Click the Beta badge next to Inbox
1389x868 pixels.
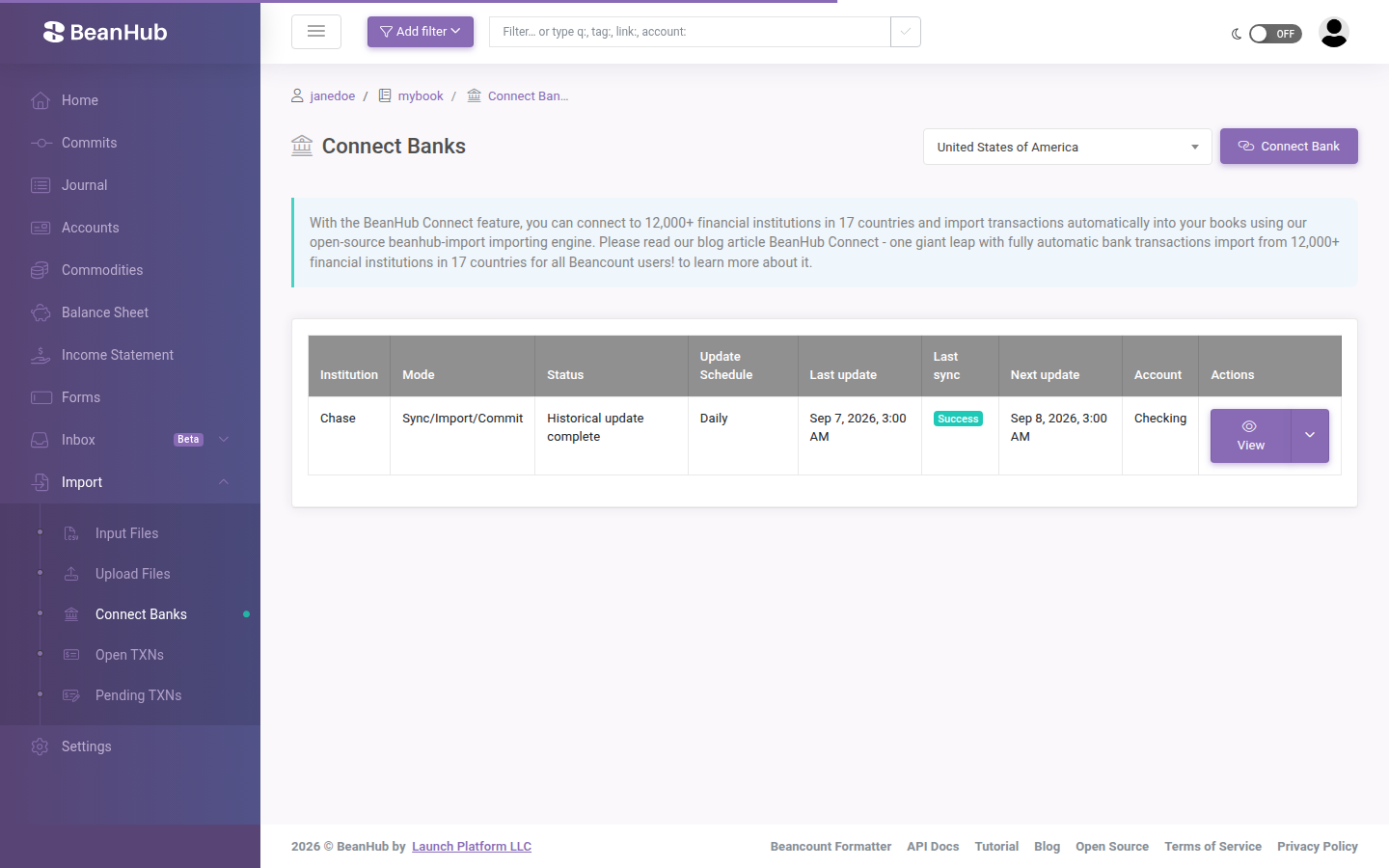point(188,440)
